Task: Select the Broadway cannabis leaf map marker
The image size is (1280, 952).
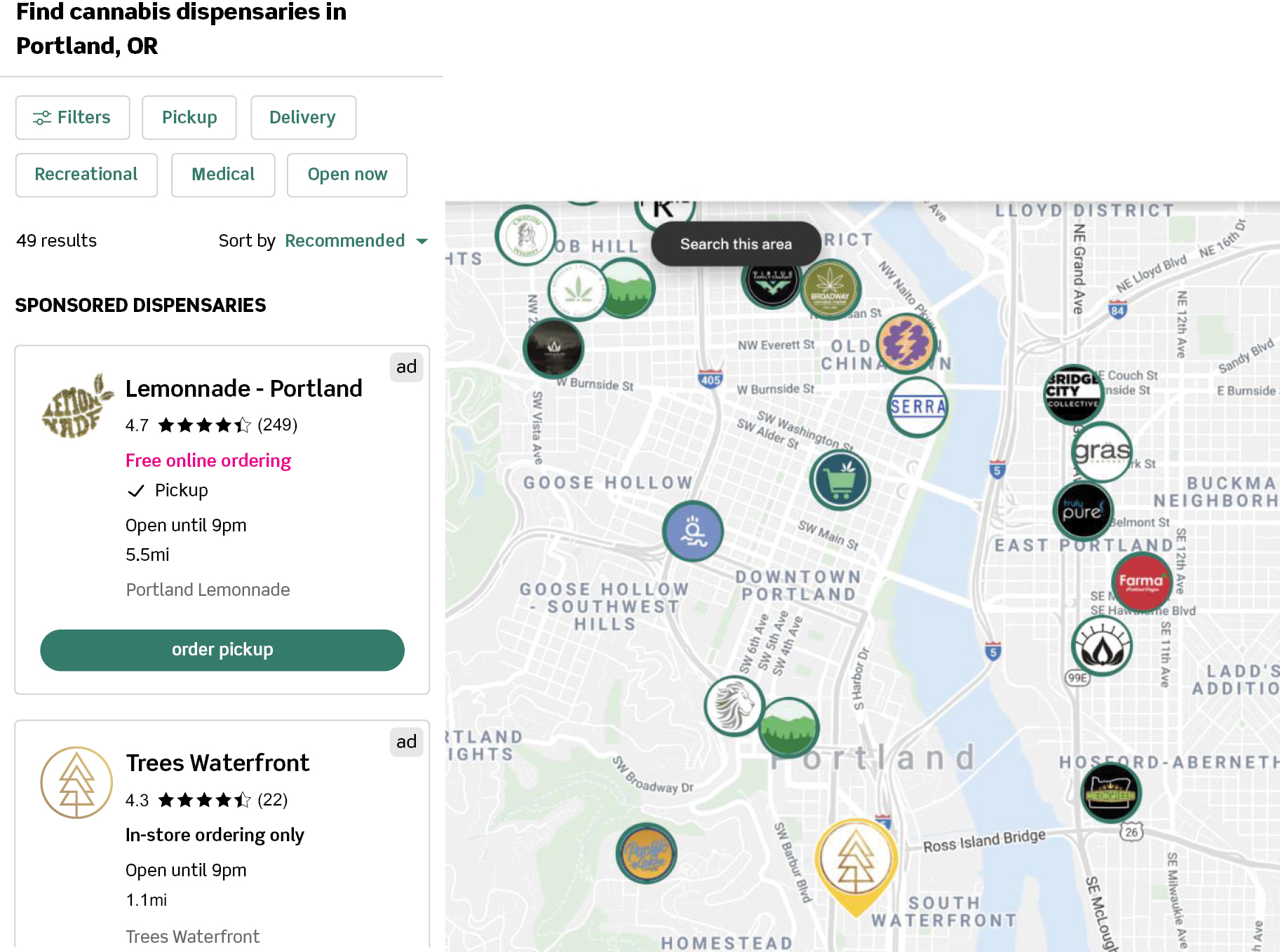Action: click(831, 289)
